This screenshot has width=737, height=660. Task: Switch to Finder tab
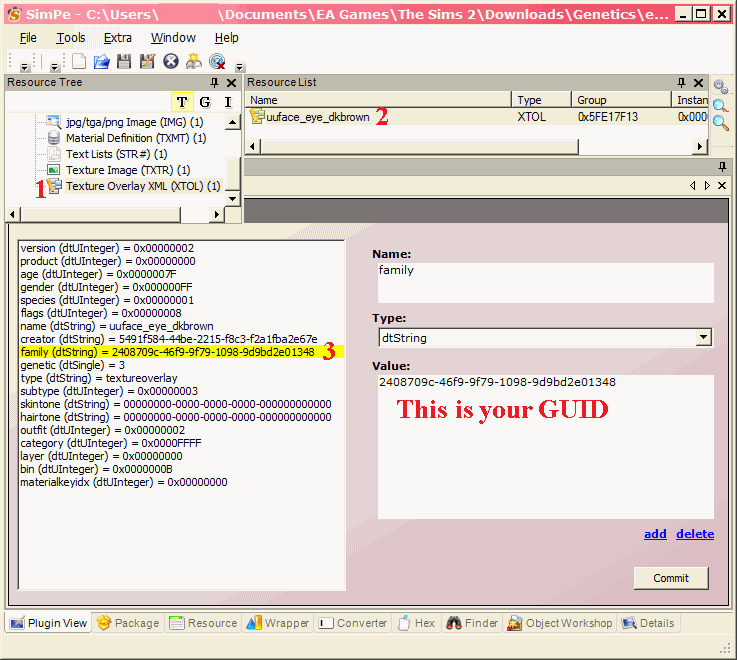[x=472, y=623]
